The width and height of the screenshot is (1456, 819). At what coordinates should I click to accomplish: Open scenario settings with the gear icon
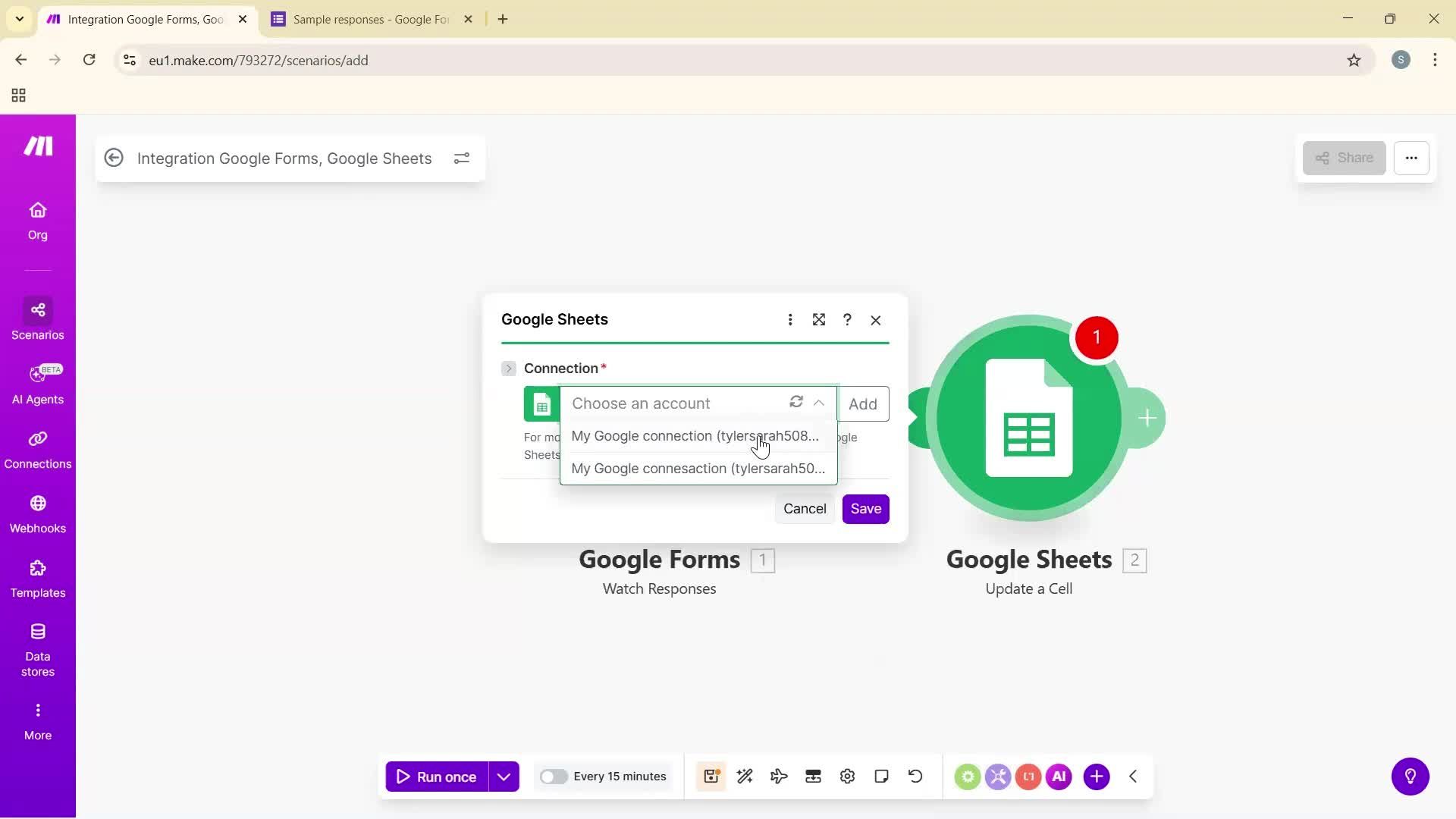tap(847, 776)
